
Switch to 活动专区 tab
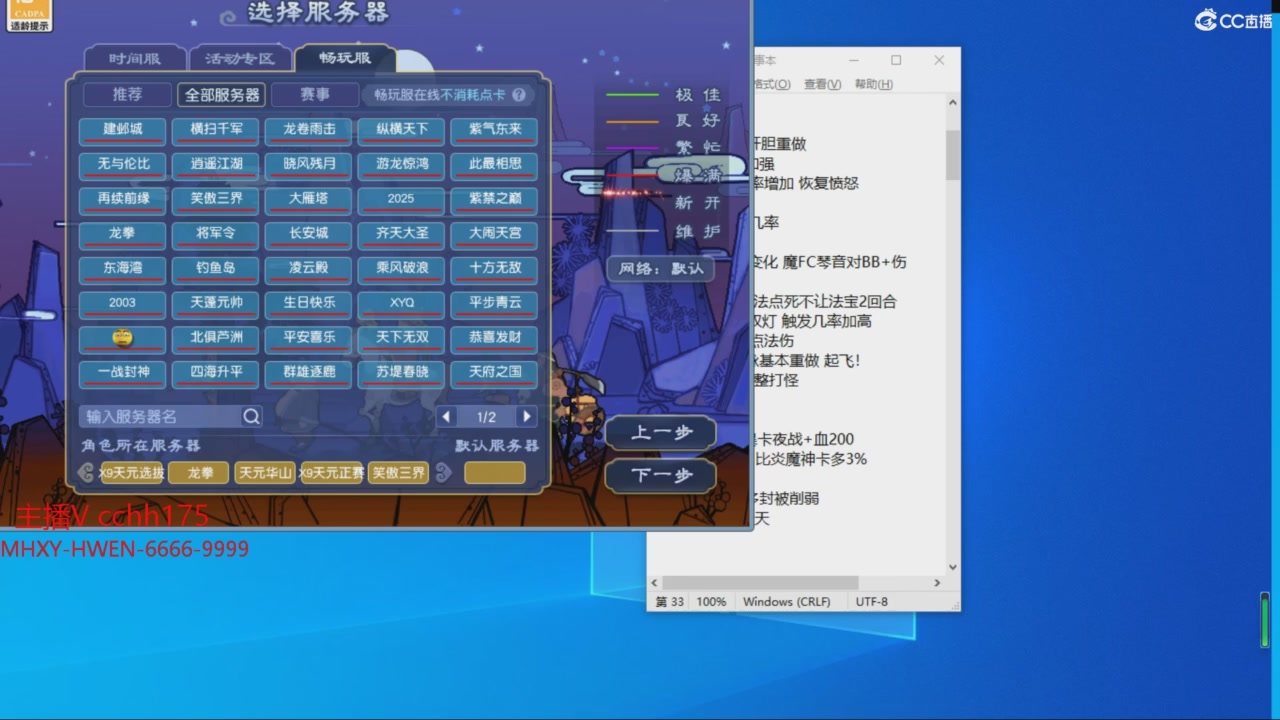[x=240, y=58]
